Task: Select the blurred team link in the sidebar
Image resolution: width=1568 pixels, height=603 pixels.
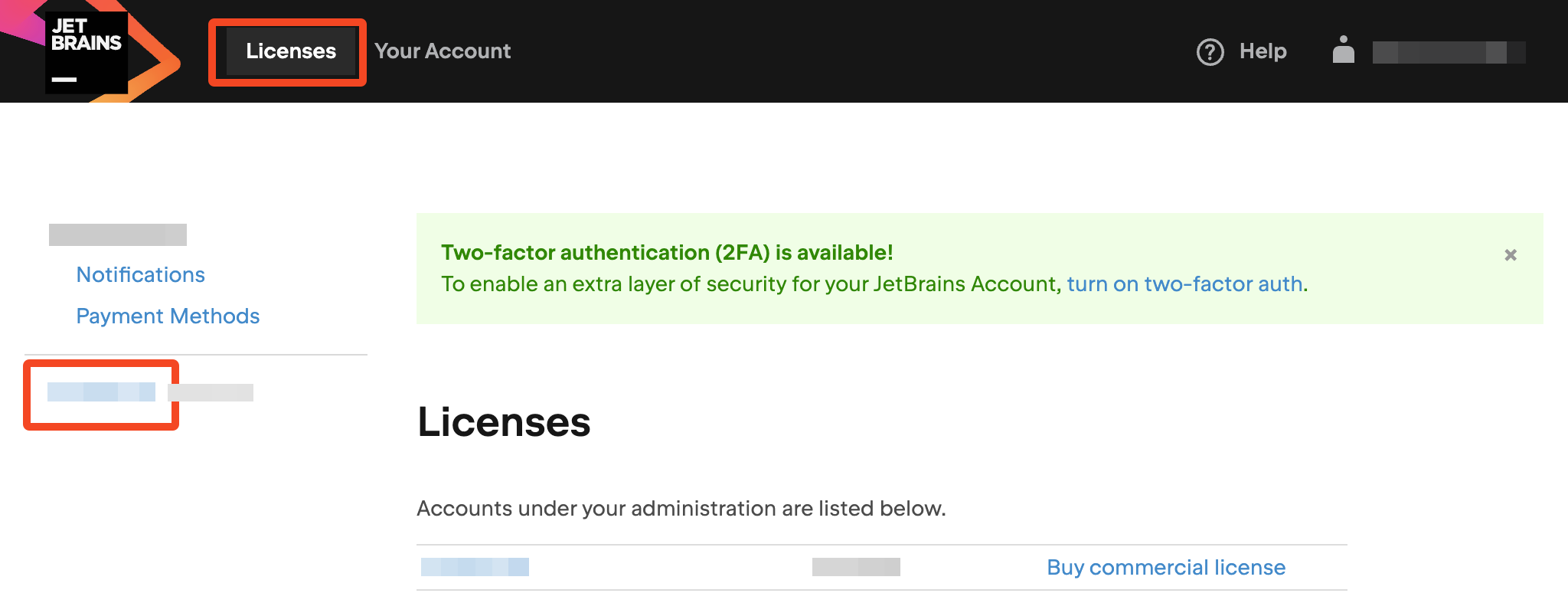Action: coord(101,392)
